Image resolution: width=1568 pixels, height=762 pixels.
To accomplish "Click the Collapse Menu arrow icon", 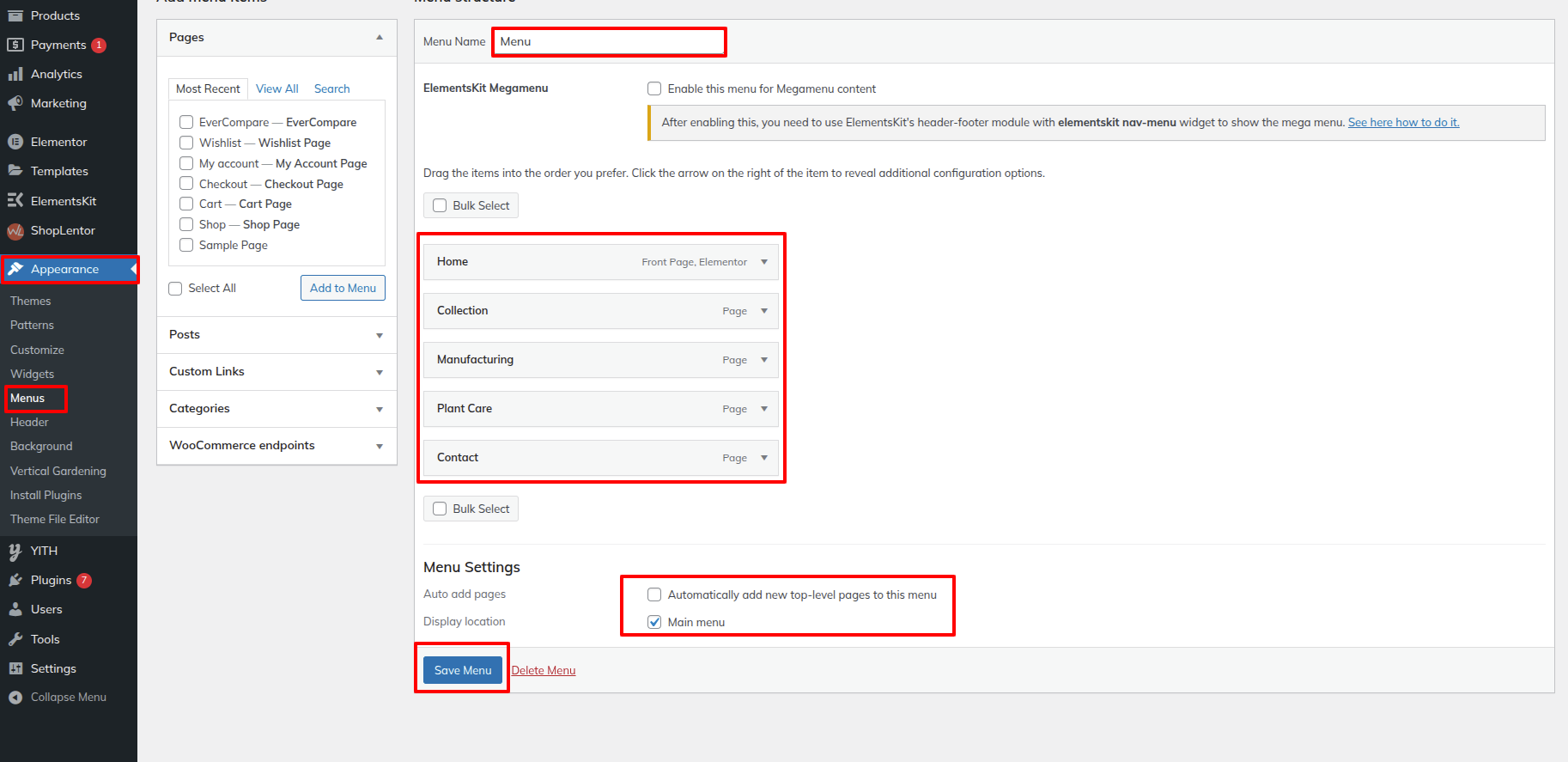I will [x=15, y=698].
